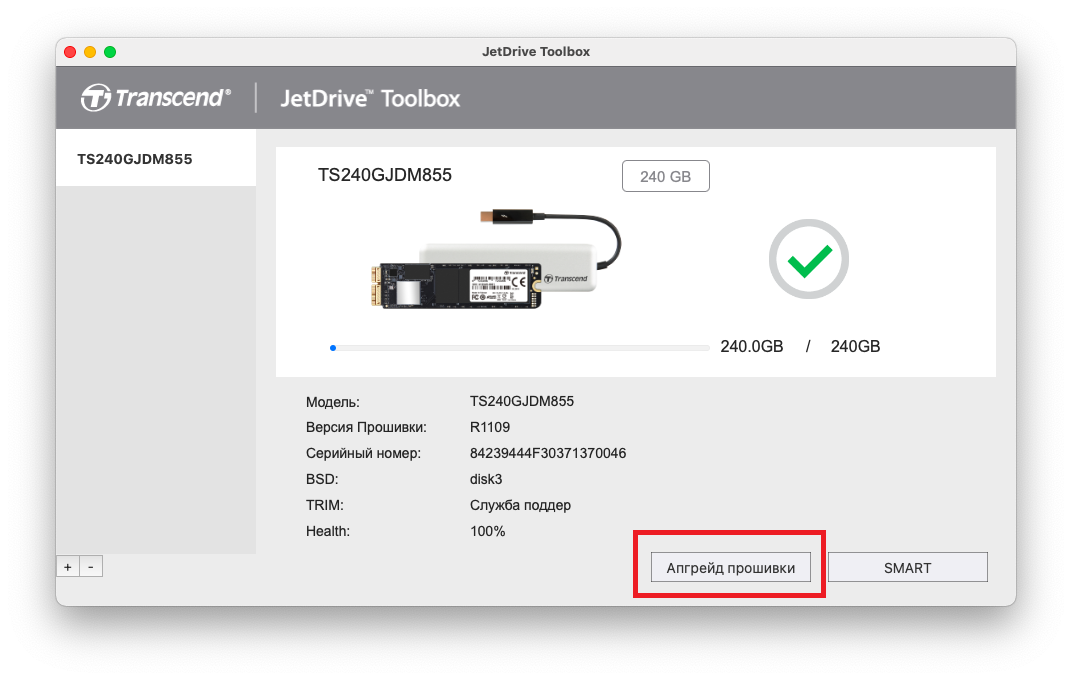The height and width of the screenshot is (680, 1072).
Task: Open the Апгрейд прошивки firmware upgrade
Action: 731,567
